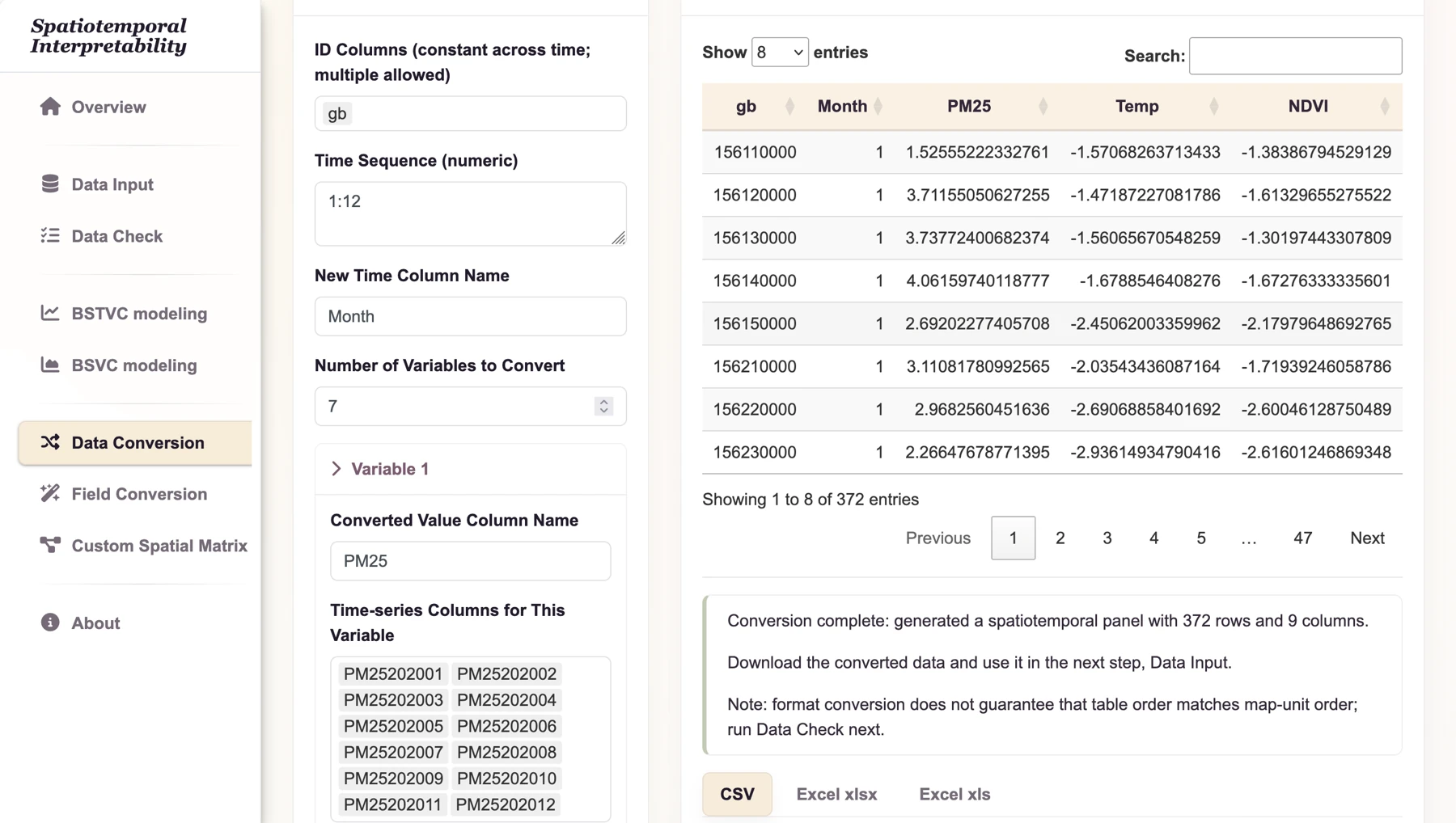Click the About info icon

[x=50, y=623]
